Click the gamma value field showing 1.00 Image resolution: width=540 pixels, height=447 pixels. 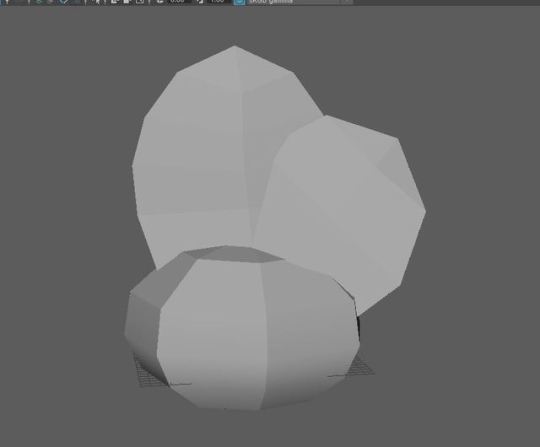tap(218, 1)
